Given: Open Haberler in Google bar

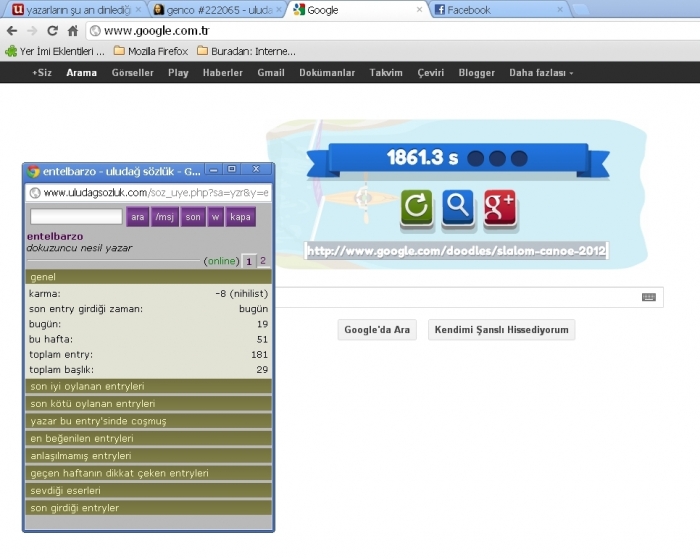Looking at the screenshot, I should [223, 73].
